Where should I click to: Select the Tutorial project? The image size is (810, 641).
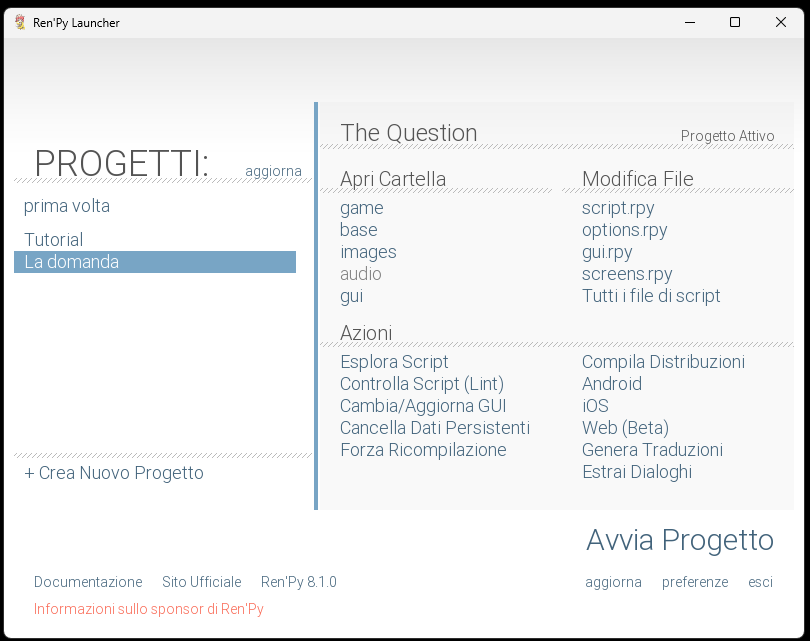[x=53, y=240]
